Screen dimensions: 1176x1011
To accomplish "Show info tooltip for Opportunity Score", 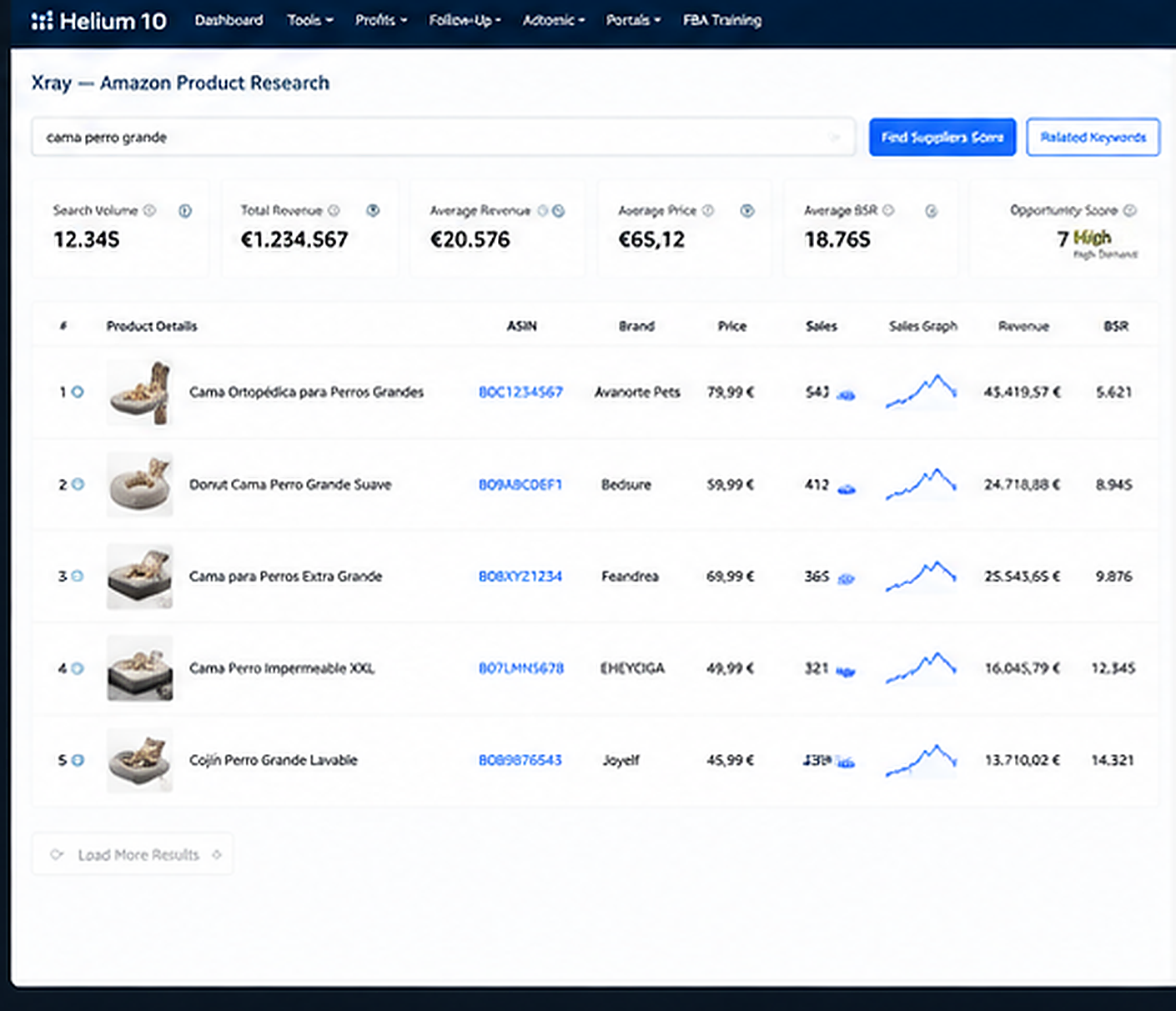I will [x=1129, y=210].
